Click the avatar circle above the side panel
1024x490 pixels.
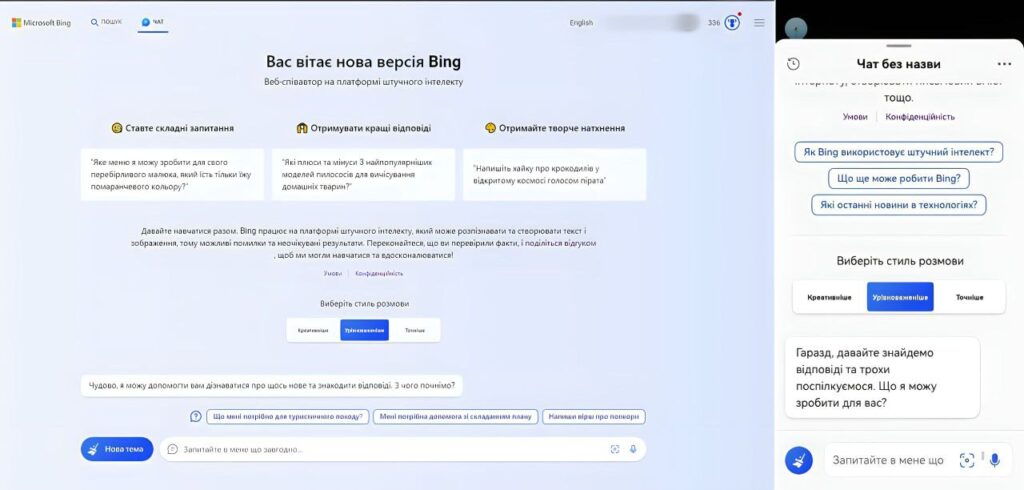[x=795, y=29]
